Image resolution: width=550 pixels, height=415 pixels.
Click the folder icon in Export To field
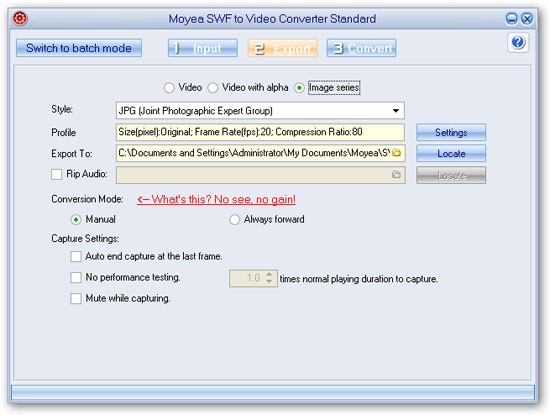396,153
